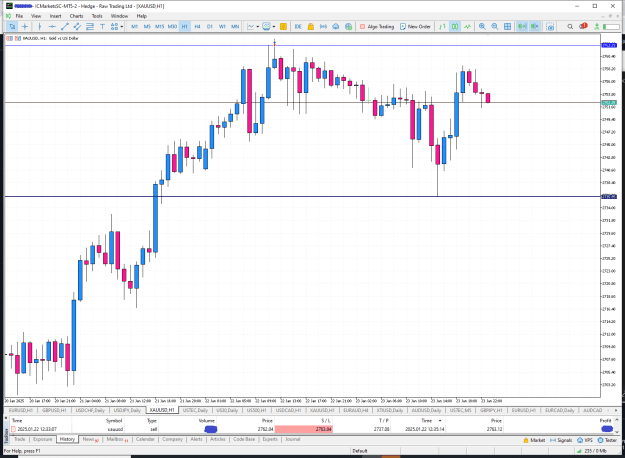Open the chart templates icon
This screenshot has width=625, height=458.
pyautogui.click(x=266, y=27)
